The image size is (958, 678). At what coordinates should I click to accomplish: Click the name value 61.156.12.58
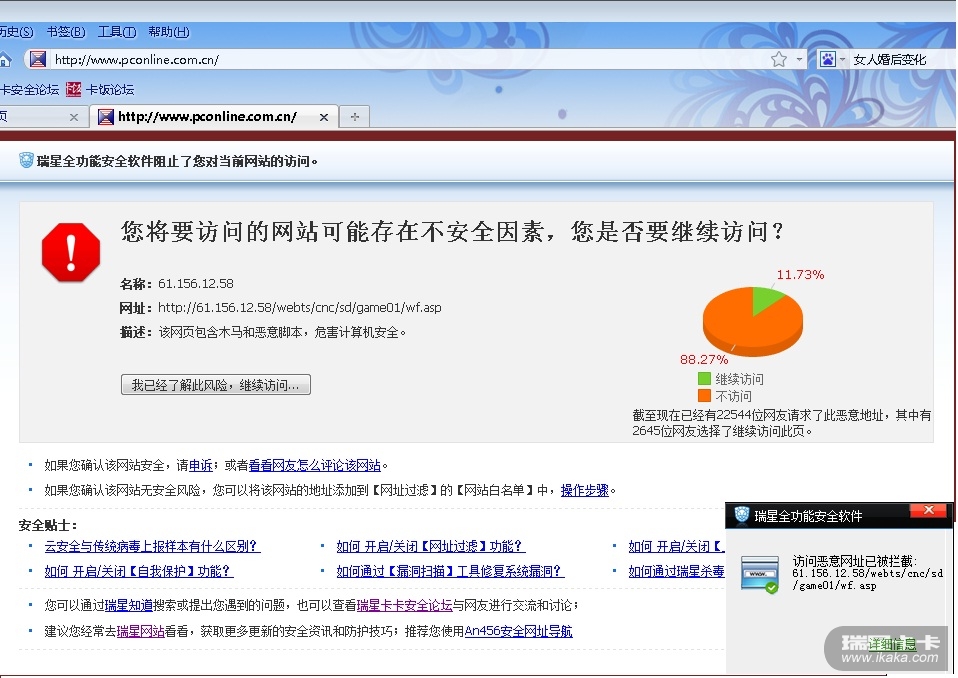point(196,283)
